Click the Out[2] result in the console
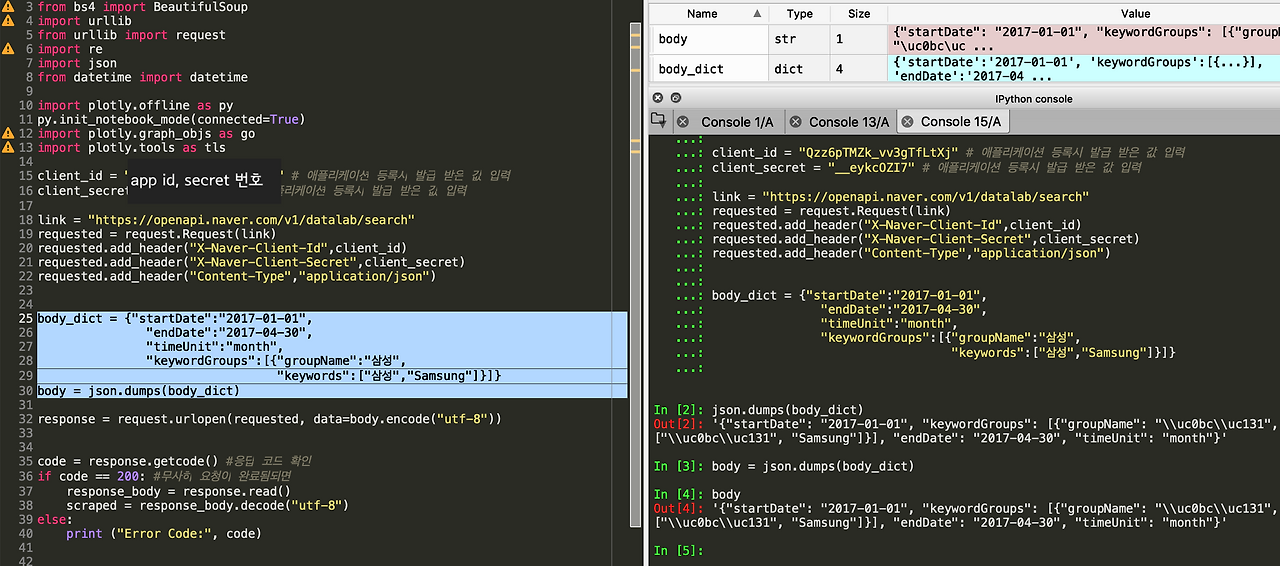Viewport: 1280px width, 566px height. (x=966, y=431)
